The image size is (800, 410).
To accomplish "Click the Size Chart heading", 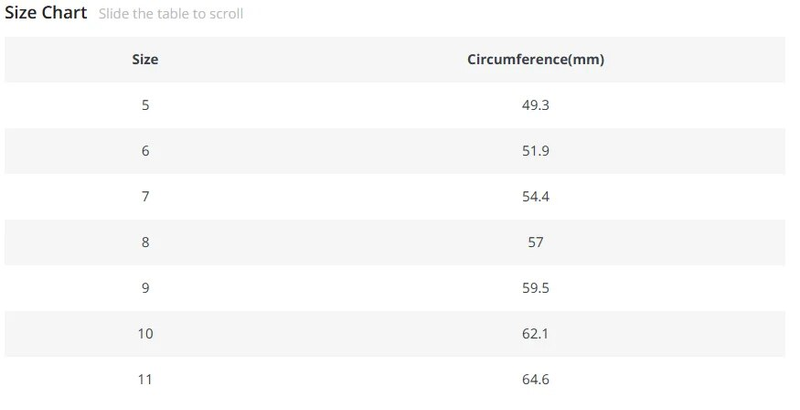I will tap(46, 13).
